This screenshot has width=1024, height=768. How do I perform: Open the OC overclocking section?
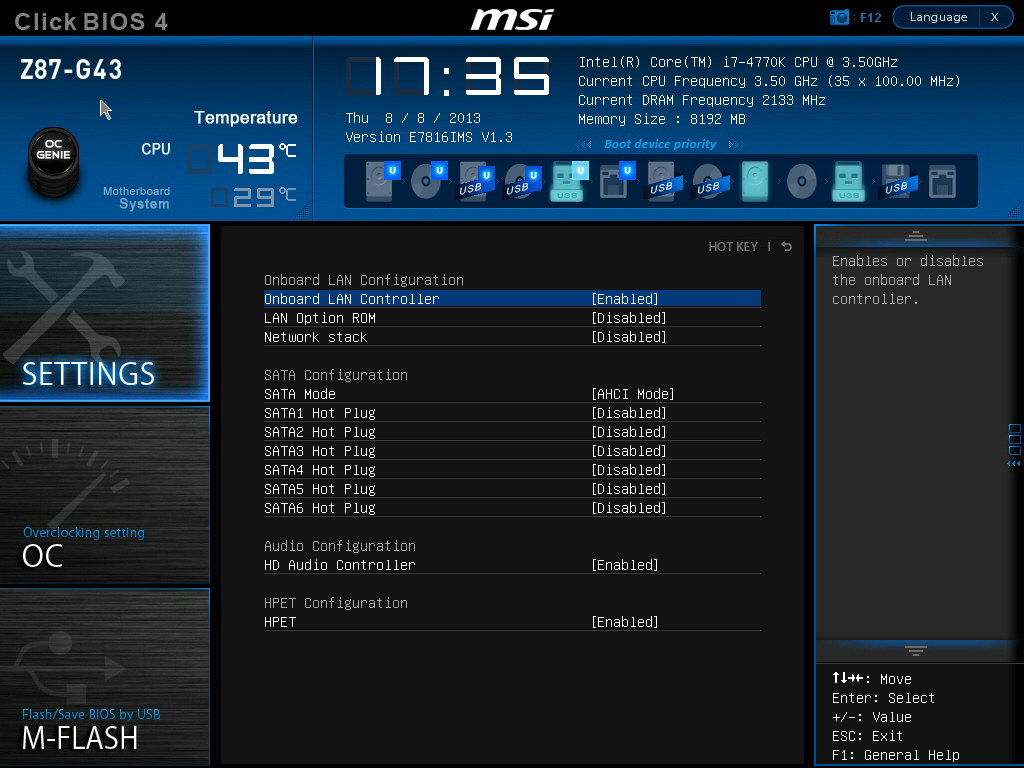click(104, 494)
